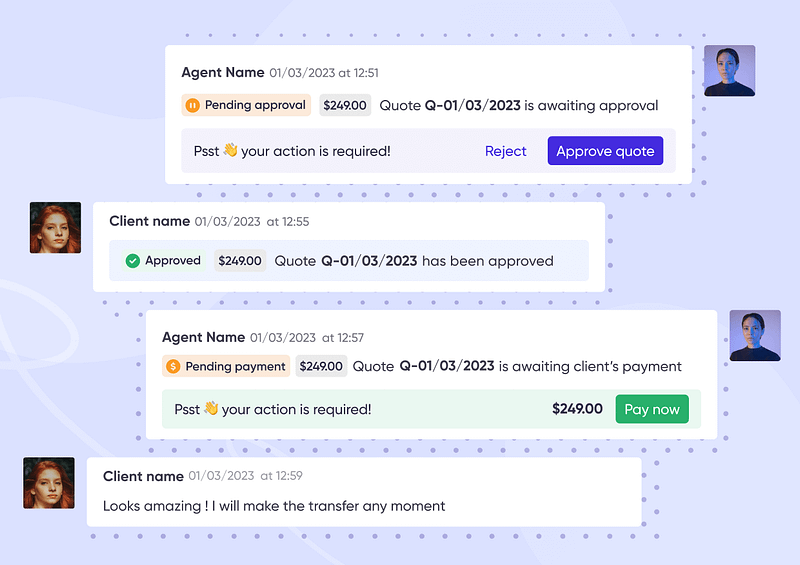Open the agent avatar beside the 12:51 message
This screenshot has height=565, width=800.
729,71
